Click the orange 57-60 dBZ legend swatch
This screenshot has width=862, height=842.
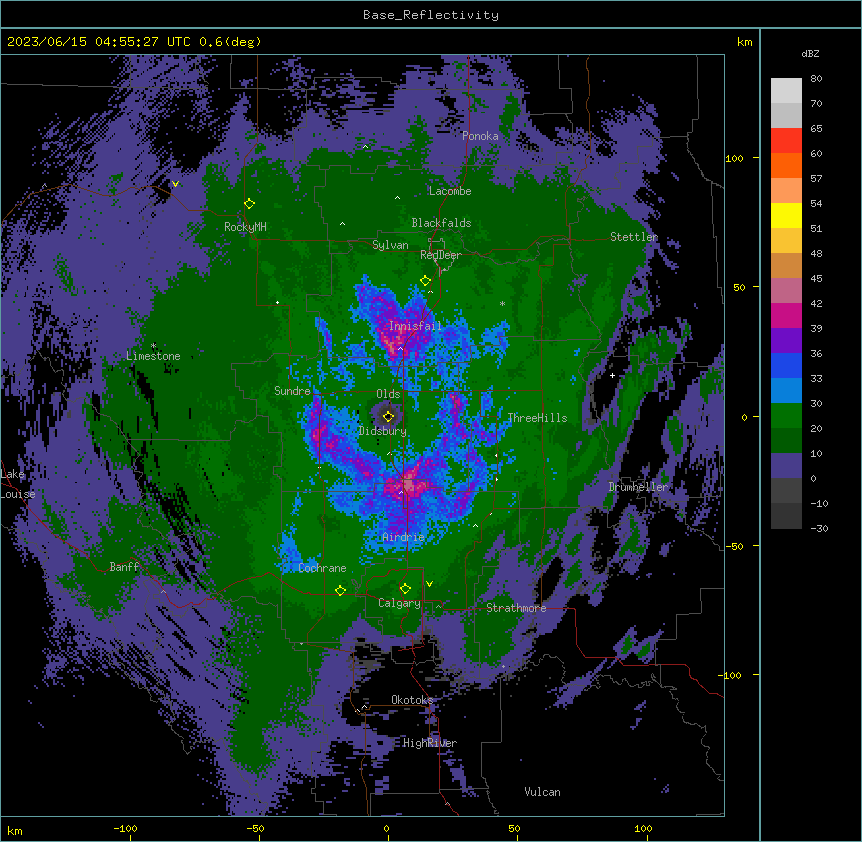786,165
